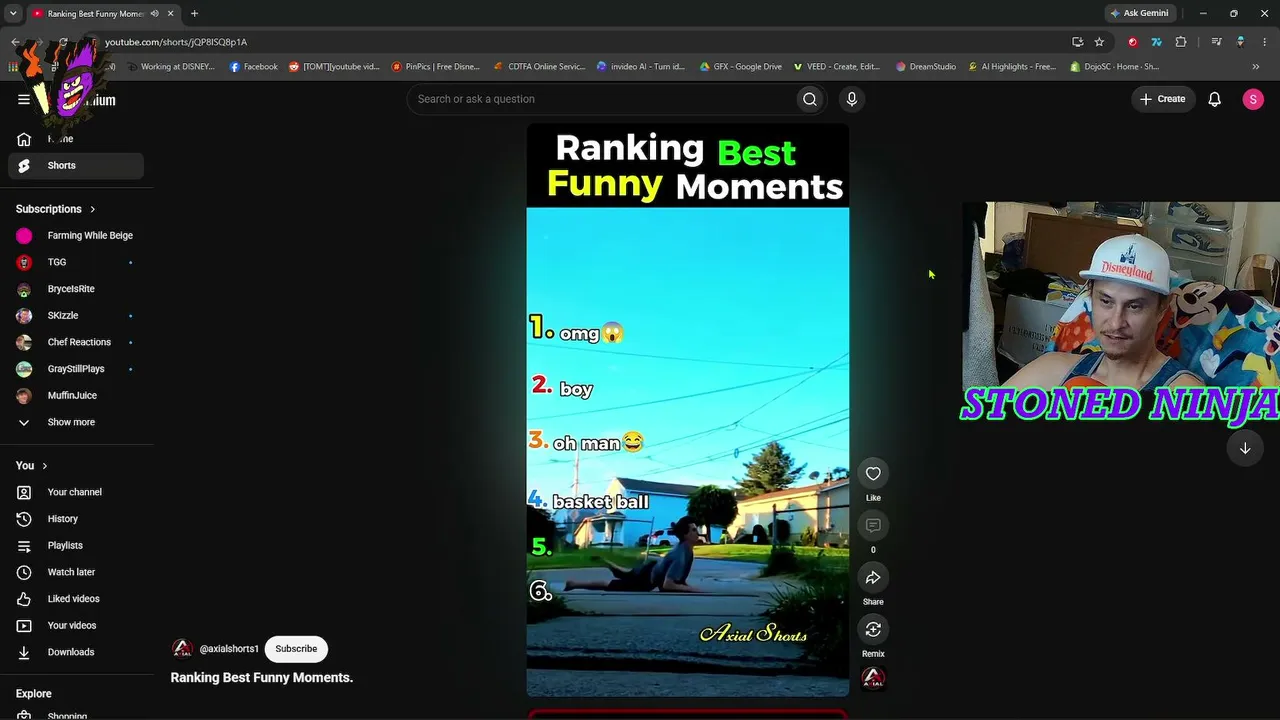Screen dimensions: 1280x720
Task: Open the tab search dropdown
Action: pos(13,13)
